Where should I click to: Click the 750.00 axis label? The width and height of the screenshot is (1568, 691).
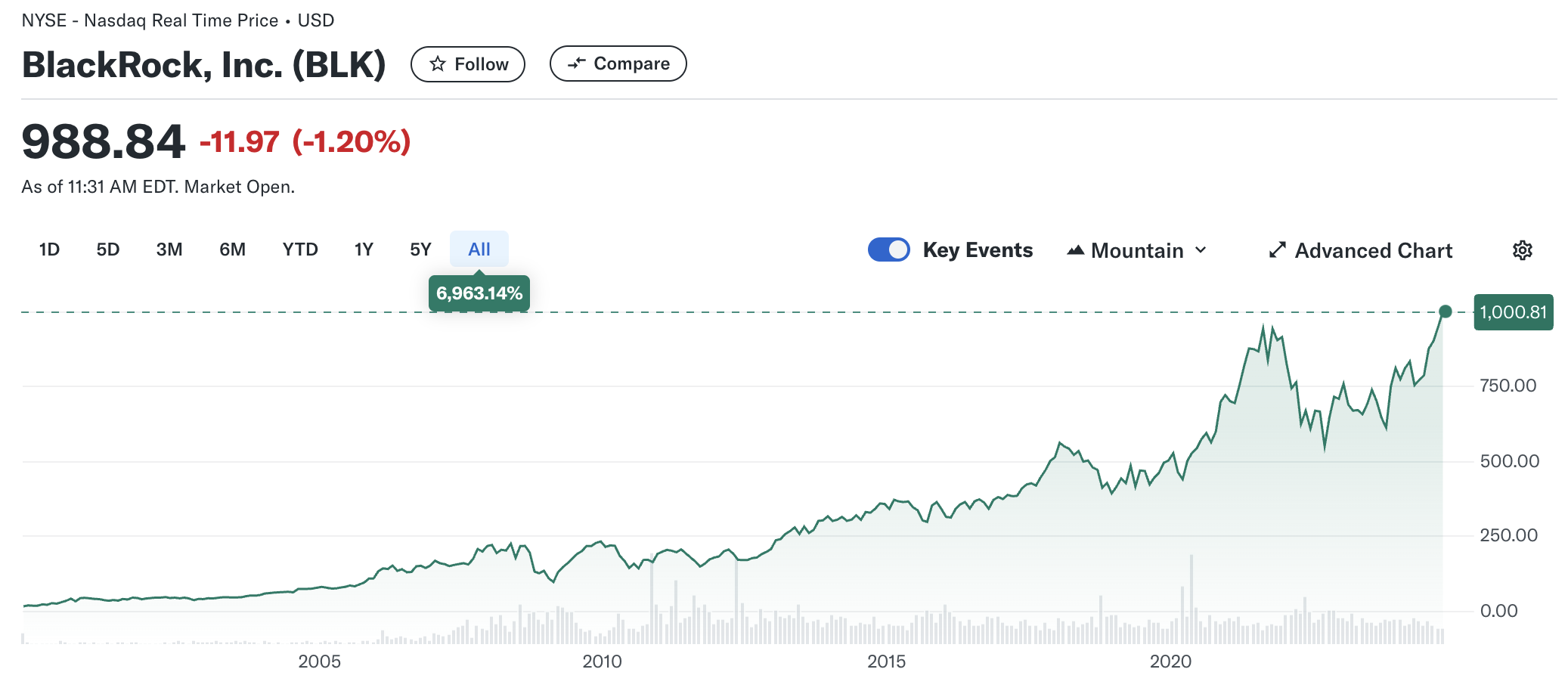tap(1508, 386)
